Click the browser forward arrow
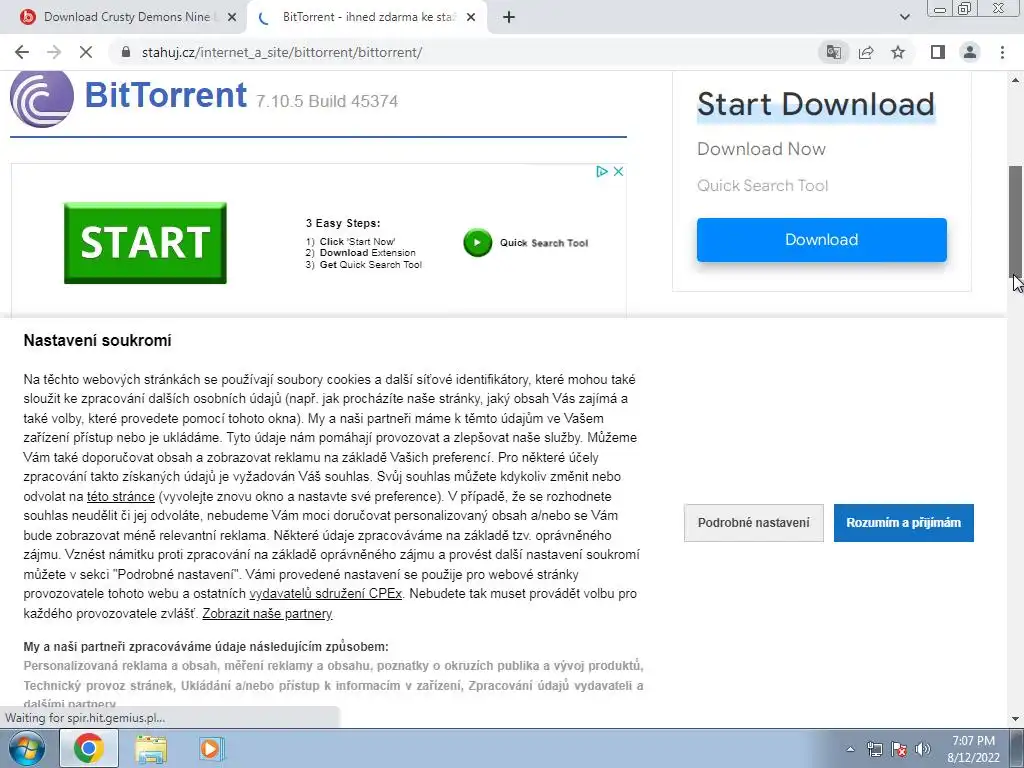The width and height of the screenshot is (1024, 768). (54, 52)
